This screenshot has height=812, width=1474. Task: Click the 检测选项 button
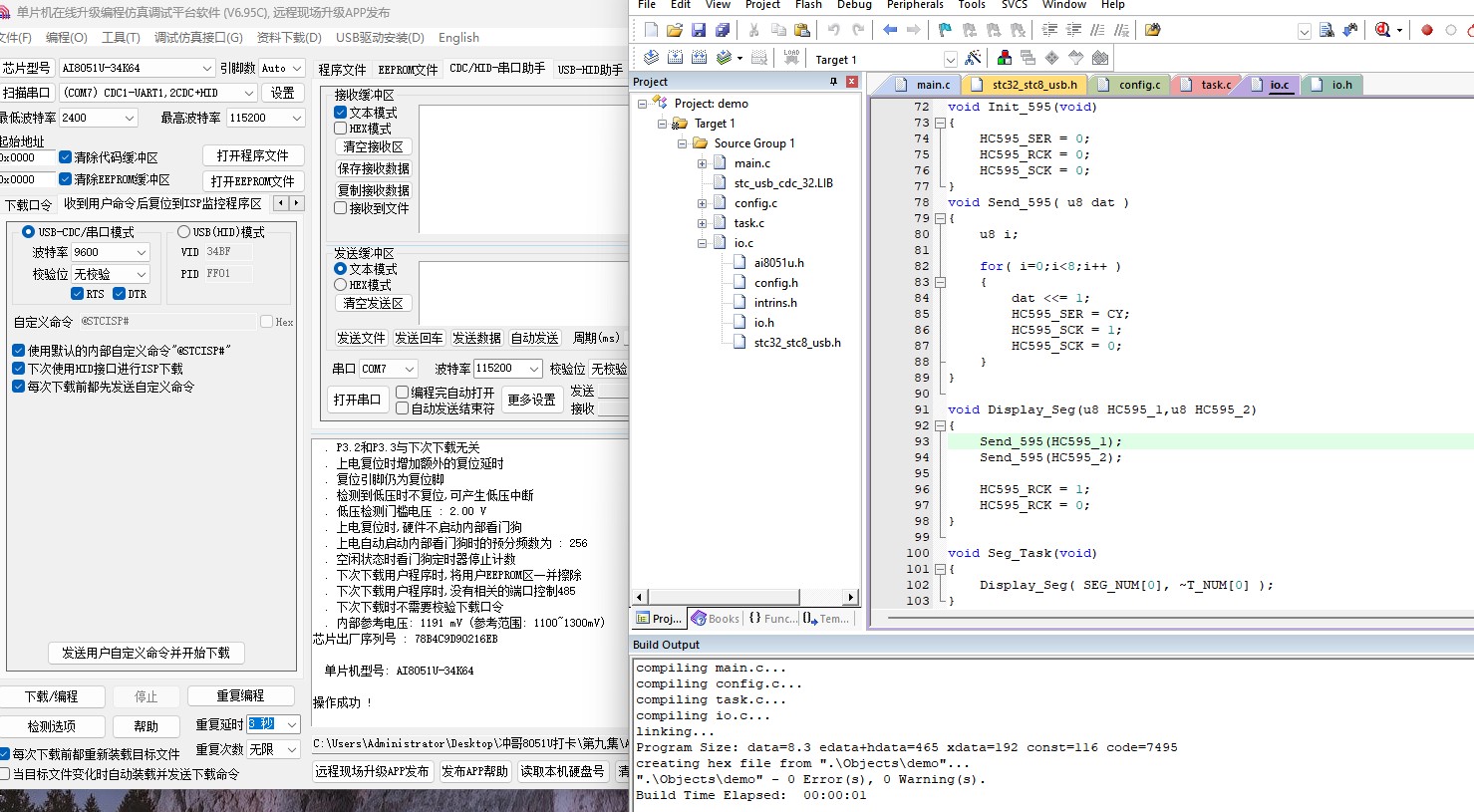tap(51, 726)
